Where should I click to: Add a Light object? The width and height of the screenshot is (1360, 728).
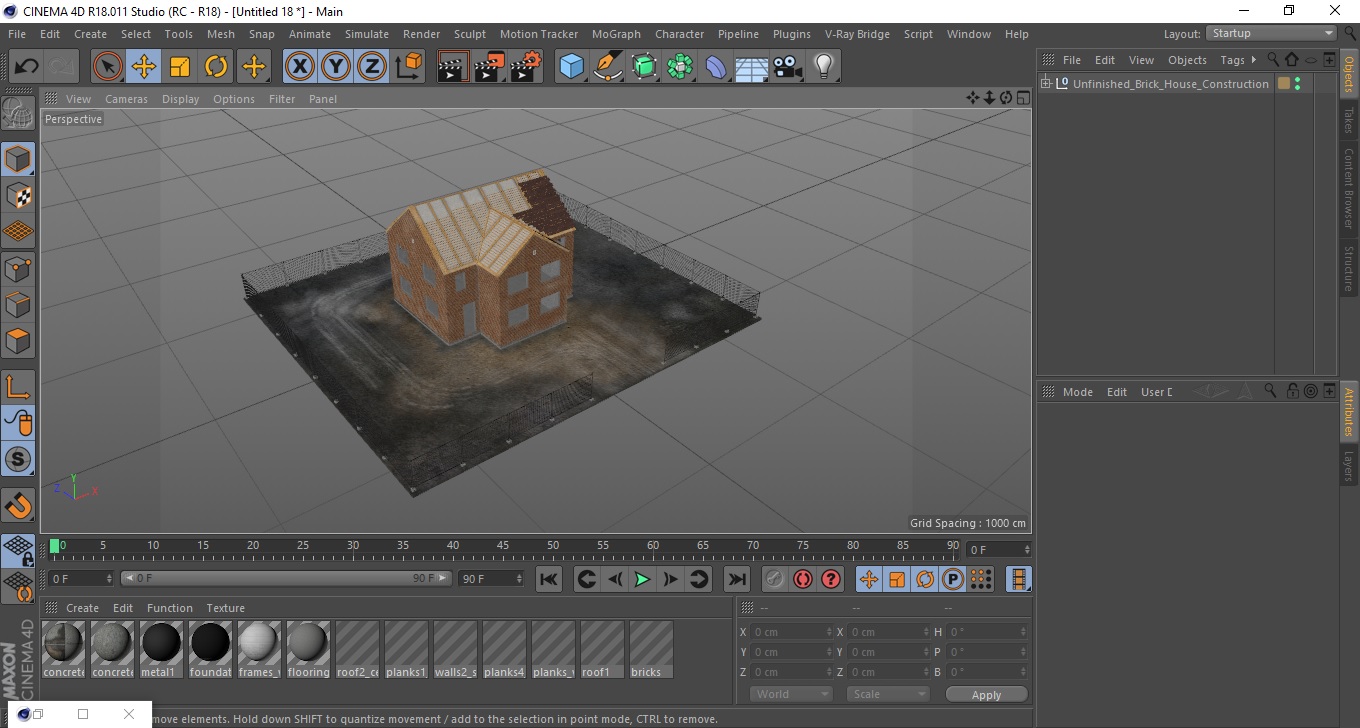tap(823, 67)
